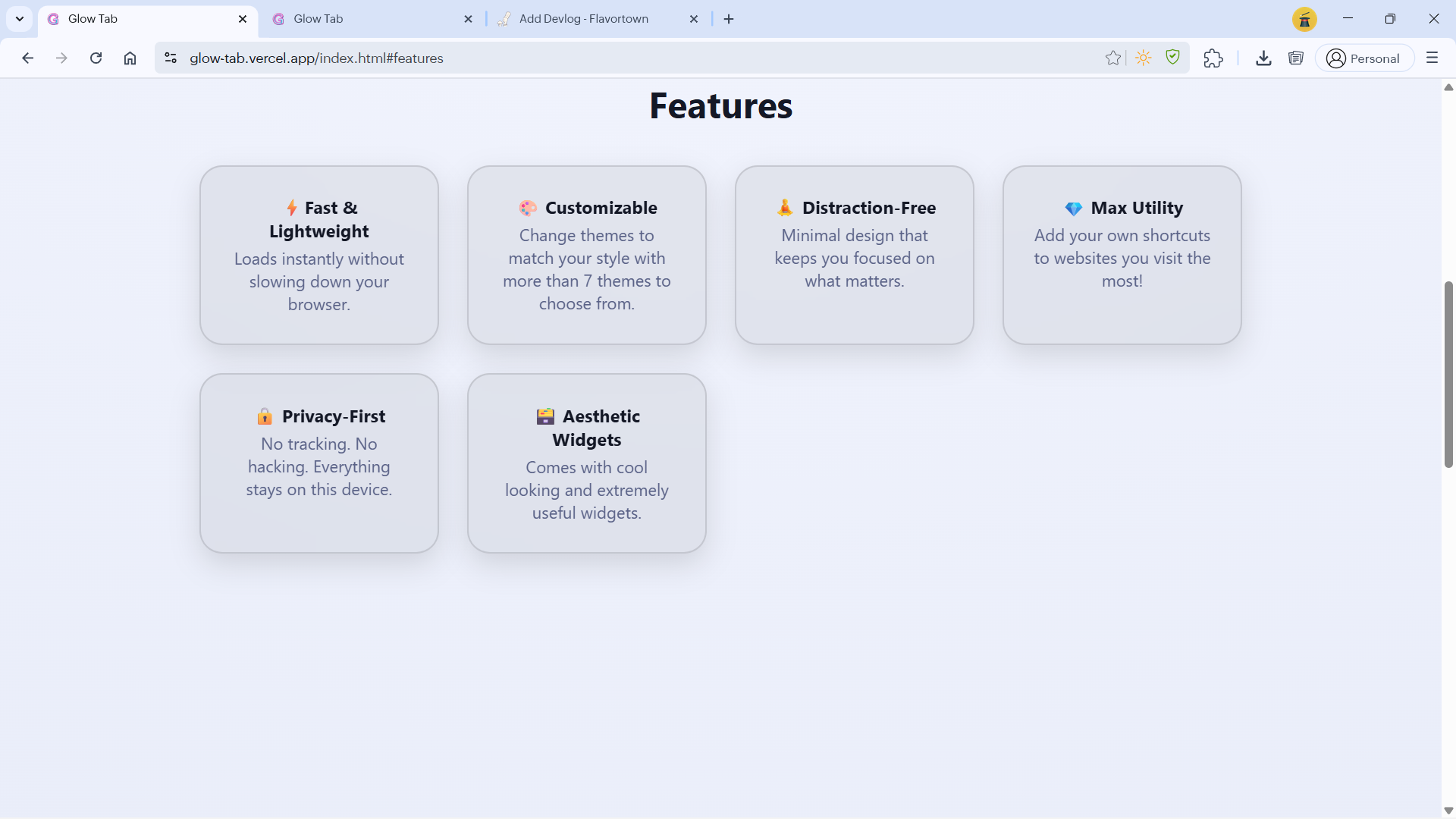The width and height of the screenshot is (1456, 819).
Task: Click the reading list icon beside downloads
Action: pyautogui.click(x=1296, y=58)
